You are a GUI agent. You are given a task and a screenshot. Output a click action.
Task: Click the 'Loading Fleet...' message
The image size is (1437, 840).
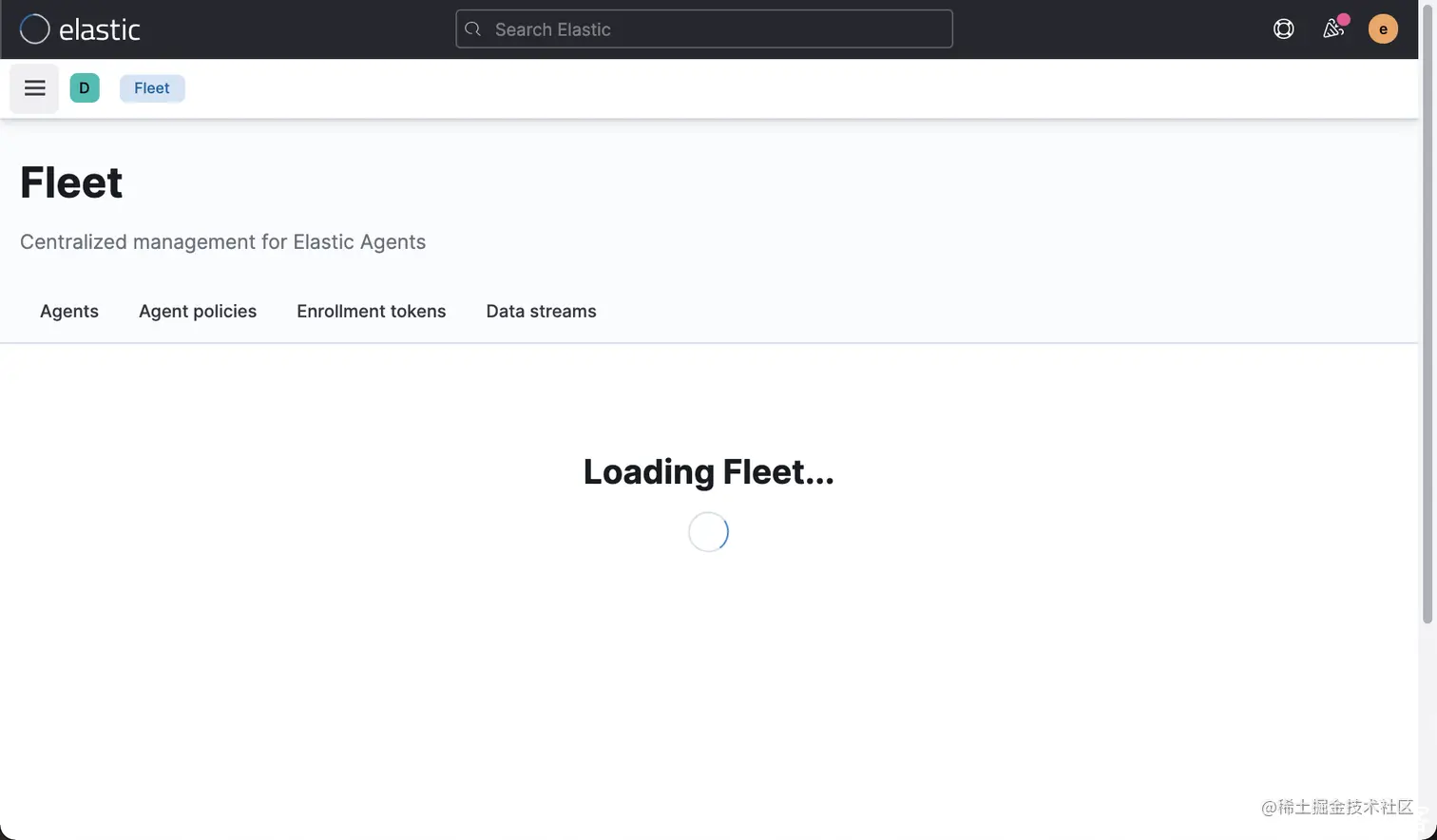click(x=709, y=472)
